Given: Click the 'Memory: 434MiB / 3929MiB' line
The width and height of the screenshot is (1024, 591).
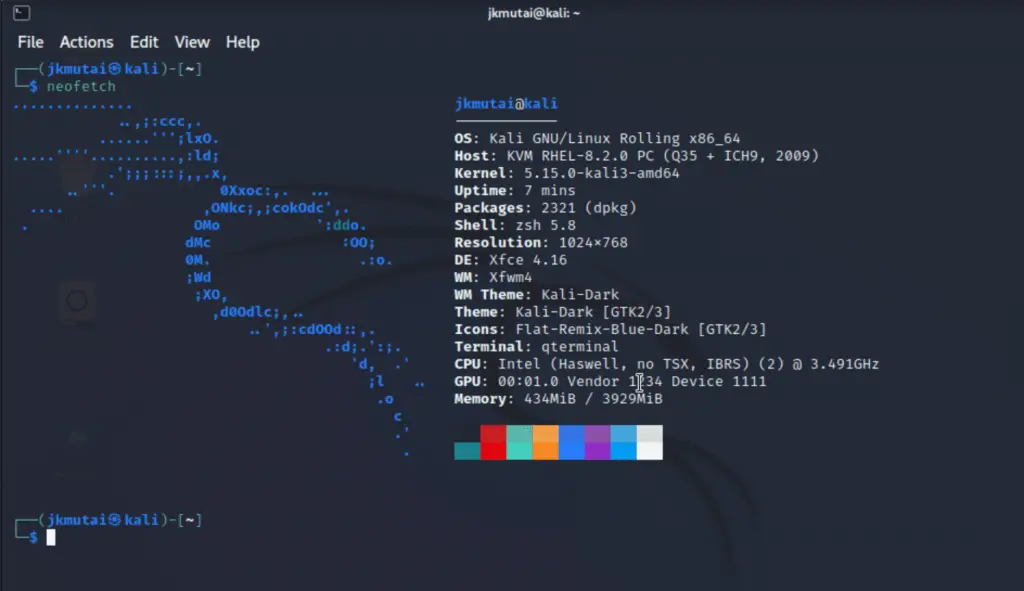Looking at the screenshot, I should coord(558,398).
